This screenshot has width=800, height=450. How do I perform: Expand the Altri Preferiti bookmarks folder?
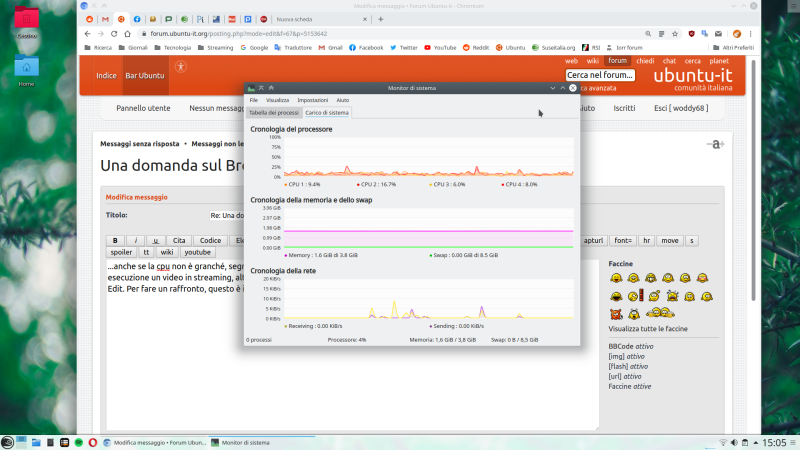(x=733, y=47)
